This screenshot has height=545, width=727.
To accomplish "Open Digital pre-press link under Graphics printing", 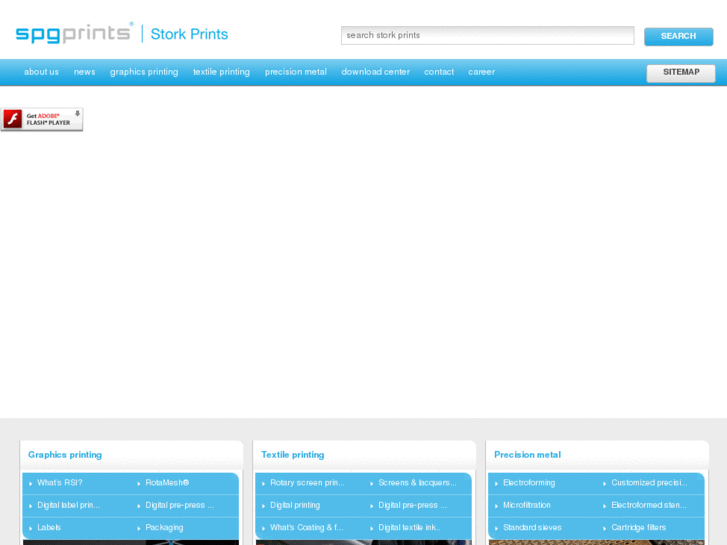I will pos(179,505).
